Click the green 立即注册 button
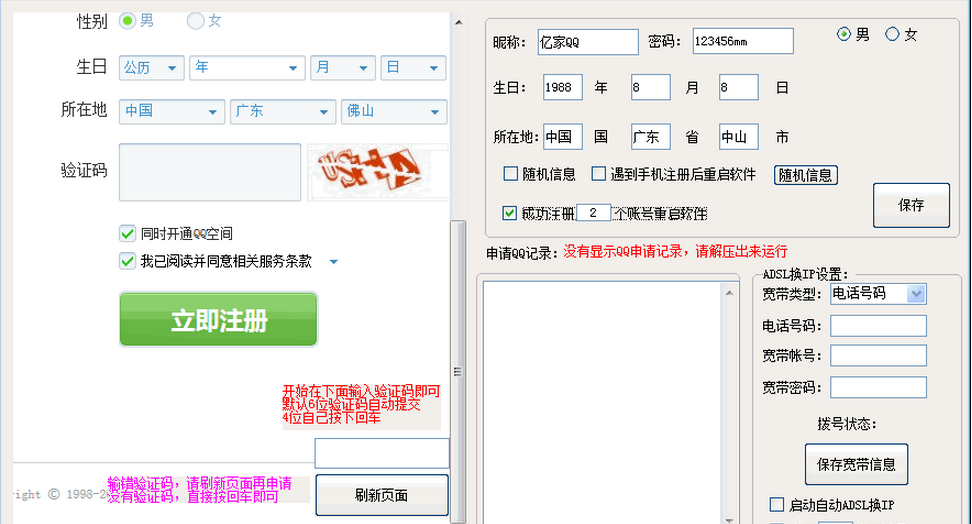The width and height of the screenshot is (972, 524). pos(218,319)
